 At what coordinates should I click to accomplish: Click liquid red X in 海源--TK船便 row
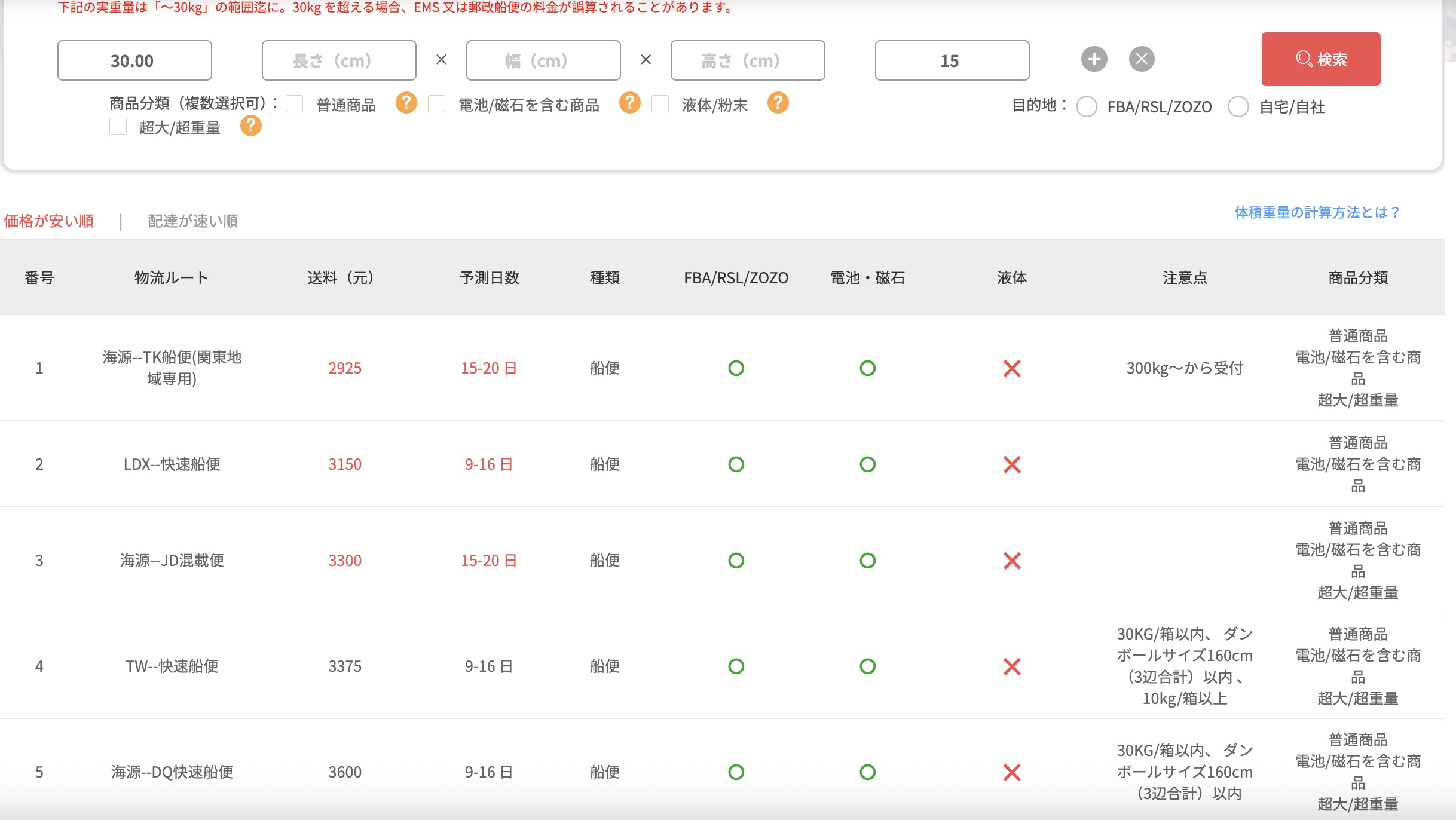tap(1012, 368)
